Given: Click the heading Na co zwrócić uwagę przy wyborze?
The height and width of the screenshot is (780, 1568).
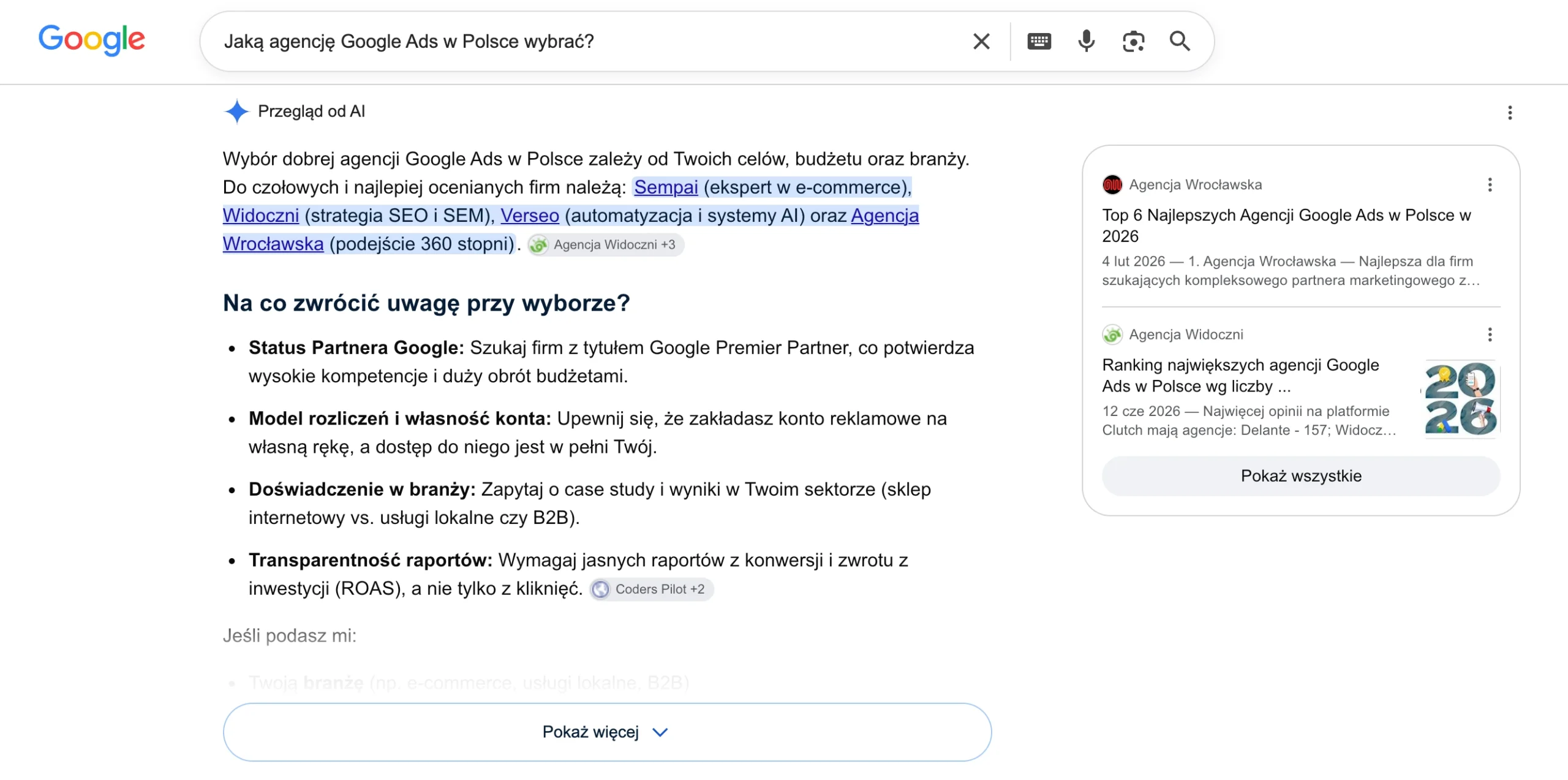Looking at the screenshot, I should pos(426,303).
